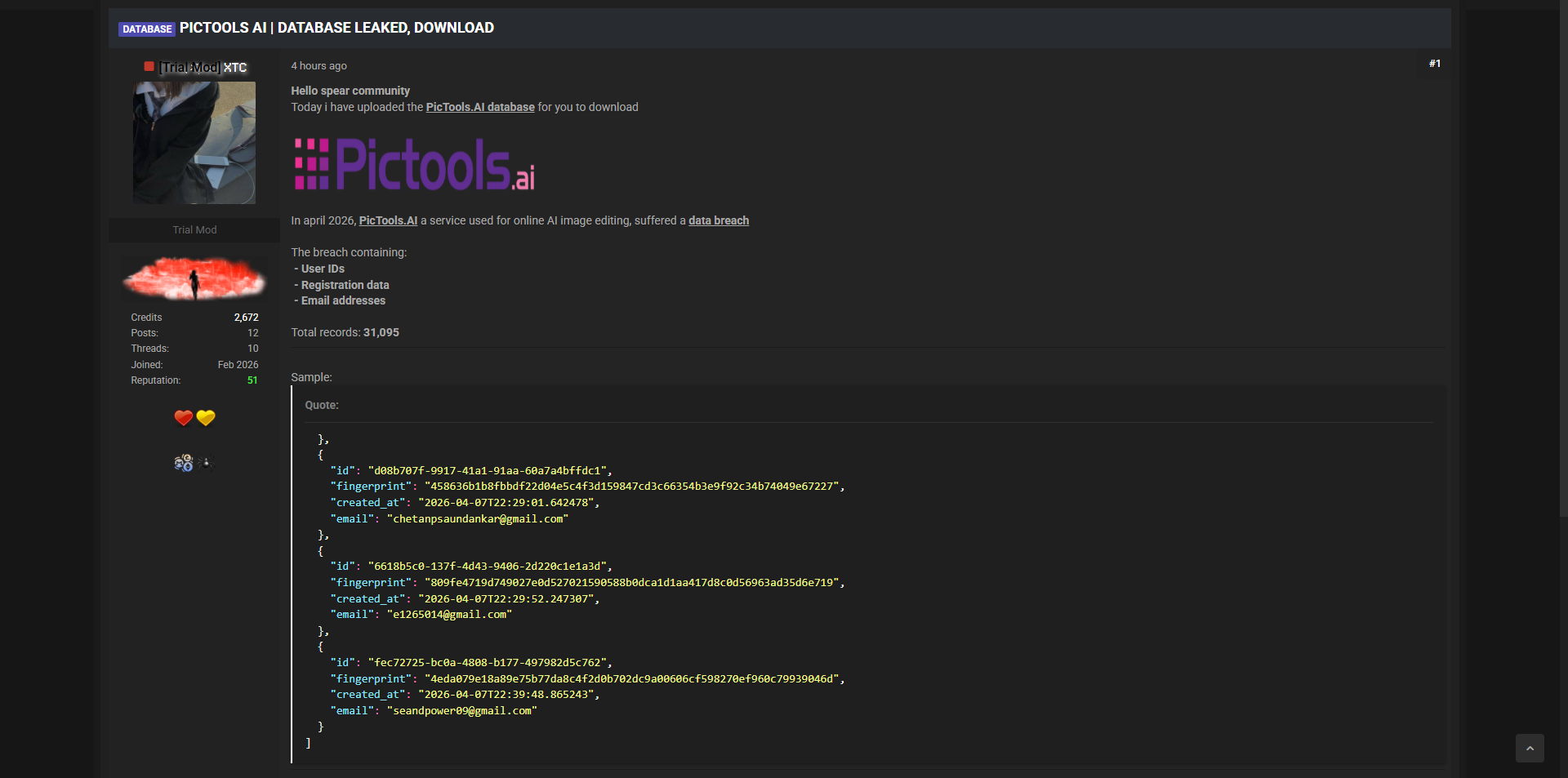
Task: Click the Posts count 12
Action: click(x=252, y=333)
